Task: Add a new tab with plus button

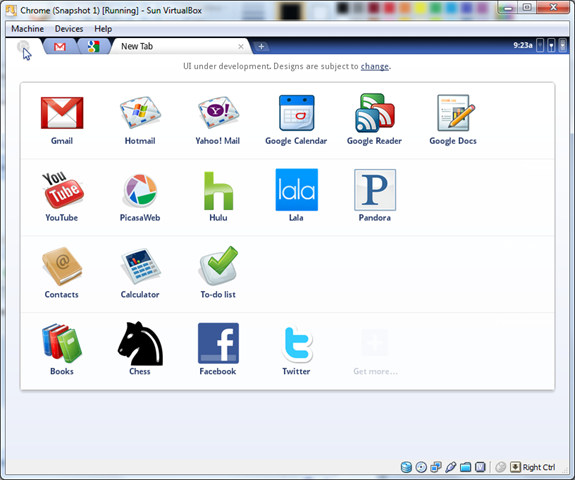Action: coord(261,47)
